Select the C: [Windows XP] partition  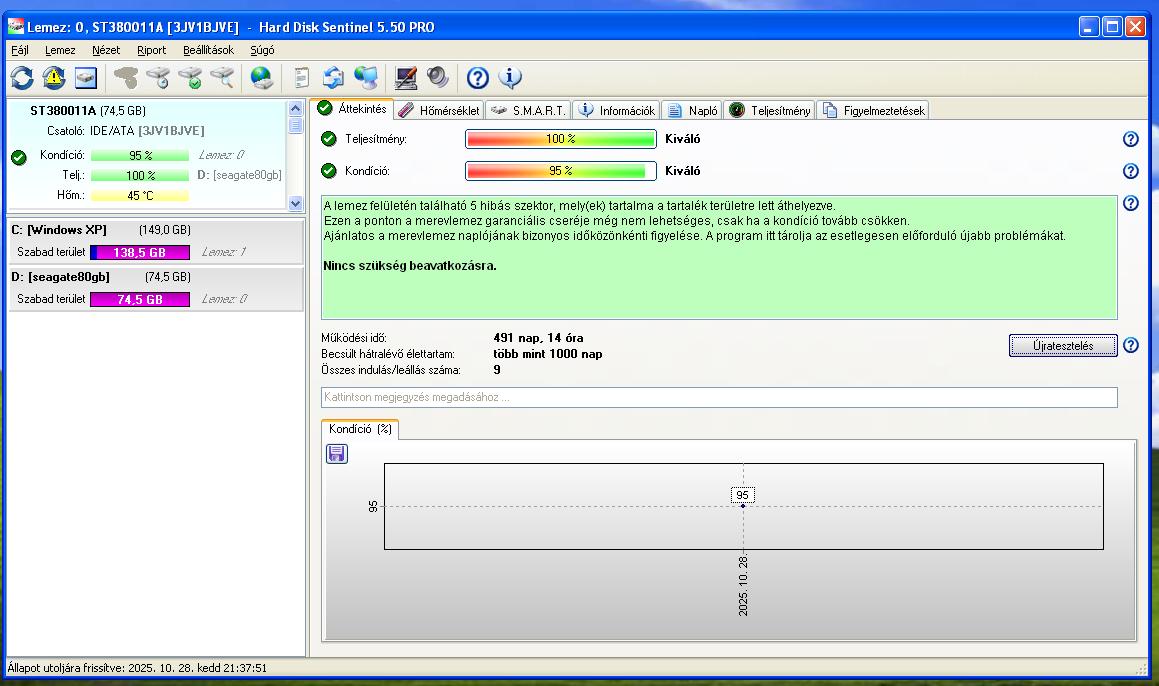(60, 230)
